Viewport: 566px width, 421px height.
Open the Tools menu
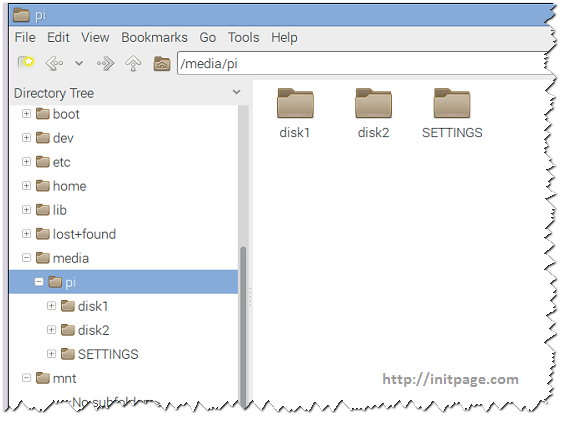coord(243,37)
